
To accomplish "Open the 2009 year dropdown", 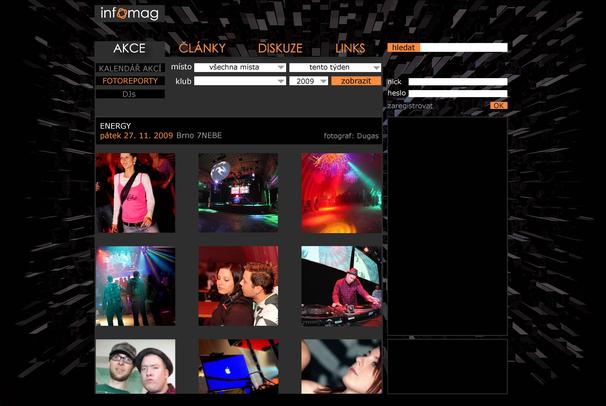I will 308,81.
